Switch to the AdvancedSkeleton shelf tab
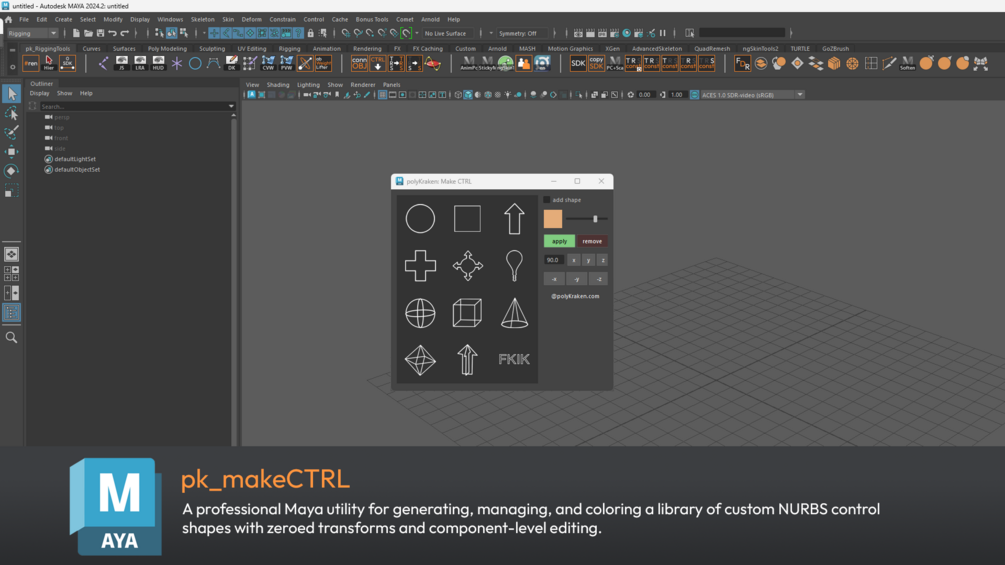 [657, 49]
